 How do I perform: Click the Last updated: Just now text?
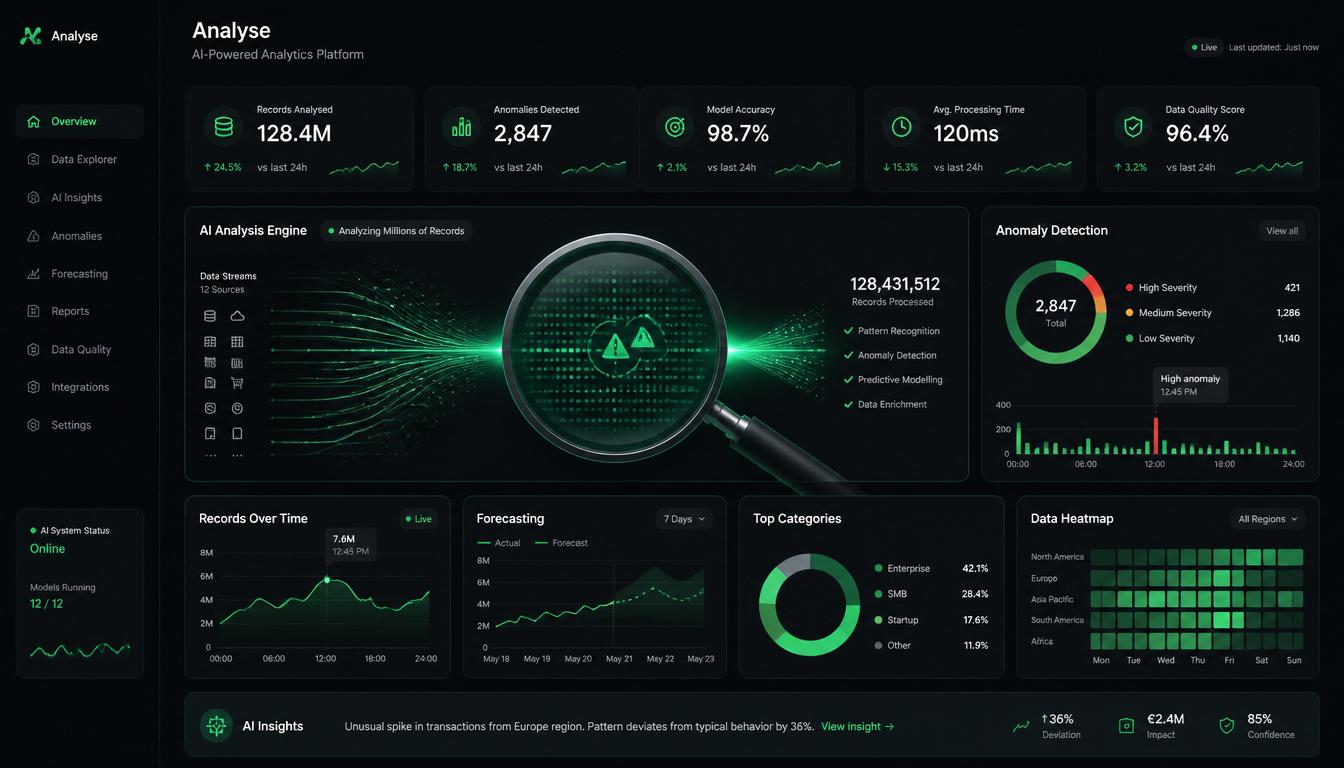(1274, 47)
